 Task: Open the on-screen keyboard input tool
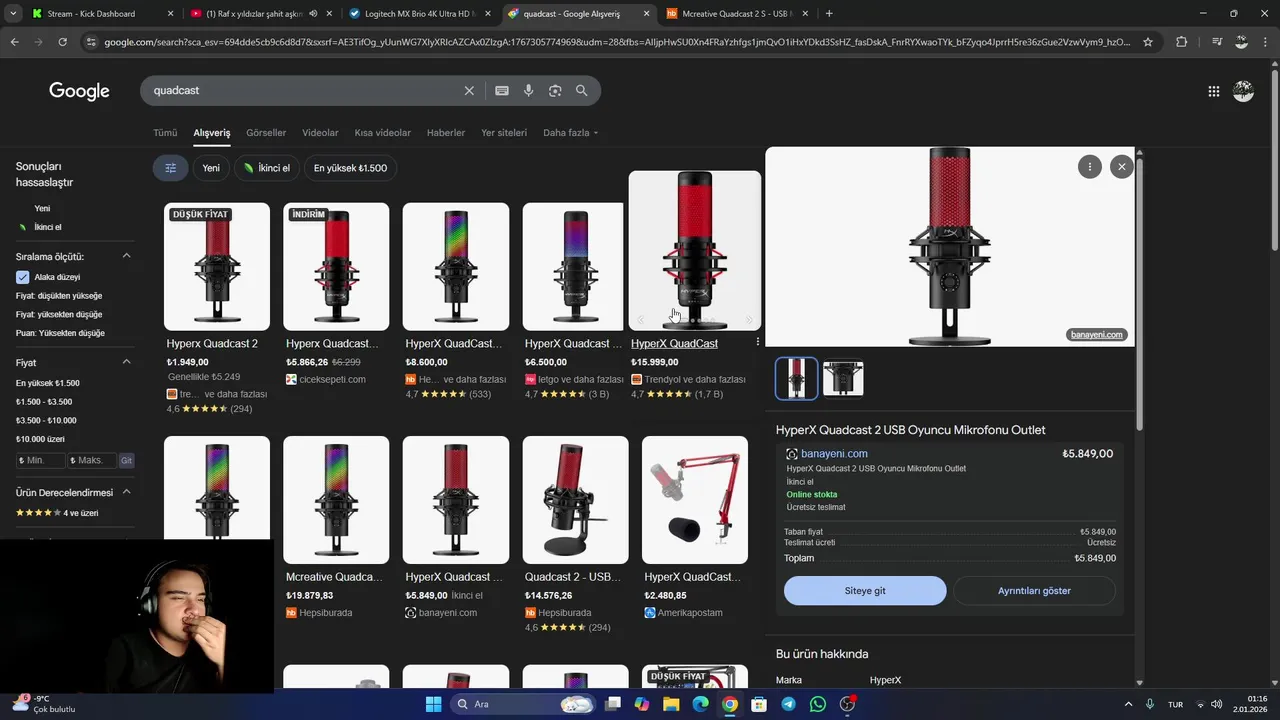pos(502,91)
